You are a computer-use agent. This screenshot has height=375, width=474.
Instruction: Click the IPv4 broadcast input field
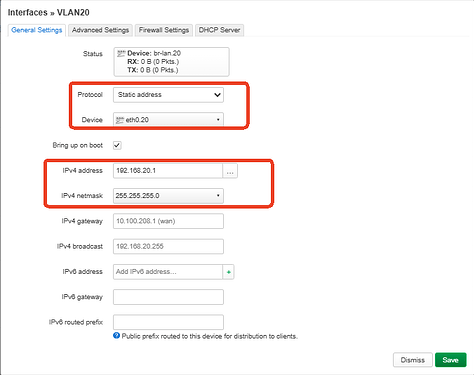coord(168,246)
